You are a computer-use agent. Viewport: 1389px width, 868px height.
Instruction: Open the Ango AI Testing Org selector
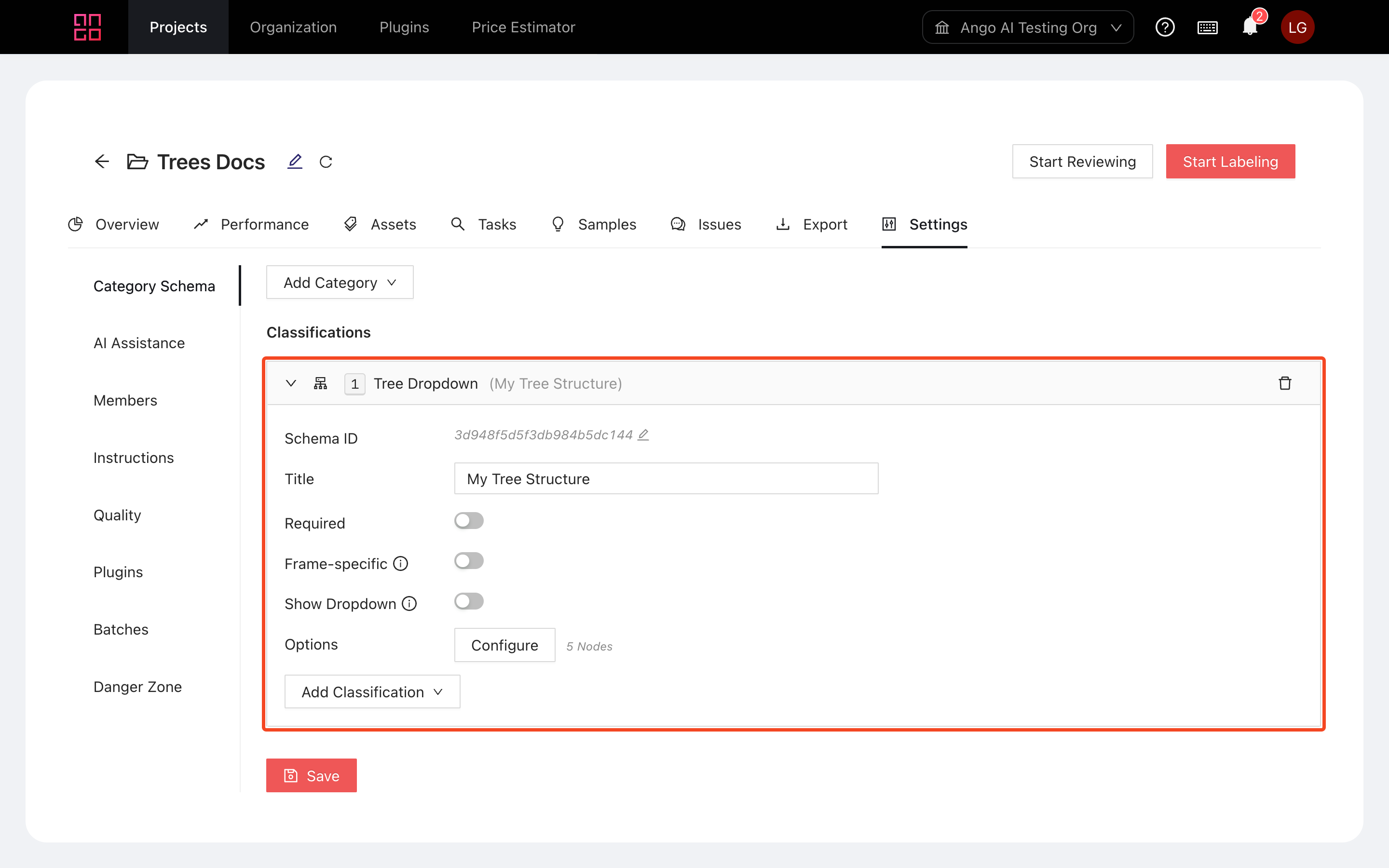[x=1027, y=27]
